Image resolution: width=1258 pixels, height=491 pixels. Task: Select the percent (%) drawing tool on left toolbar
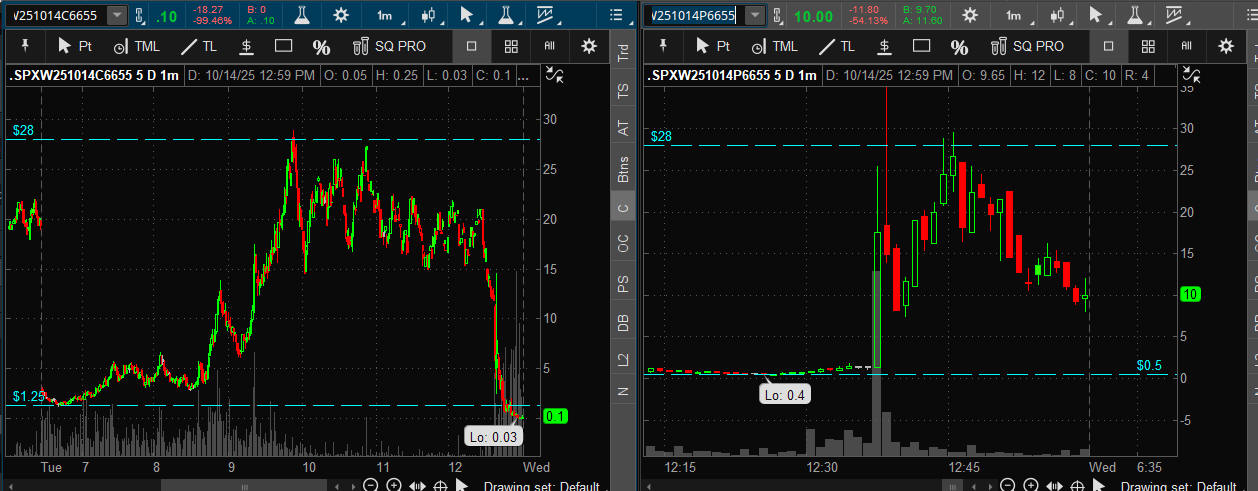coord(321,47)
